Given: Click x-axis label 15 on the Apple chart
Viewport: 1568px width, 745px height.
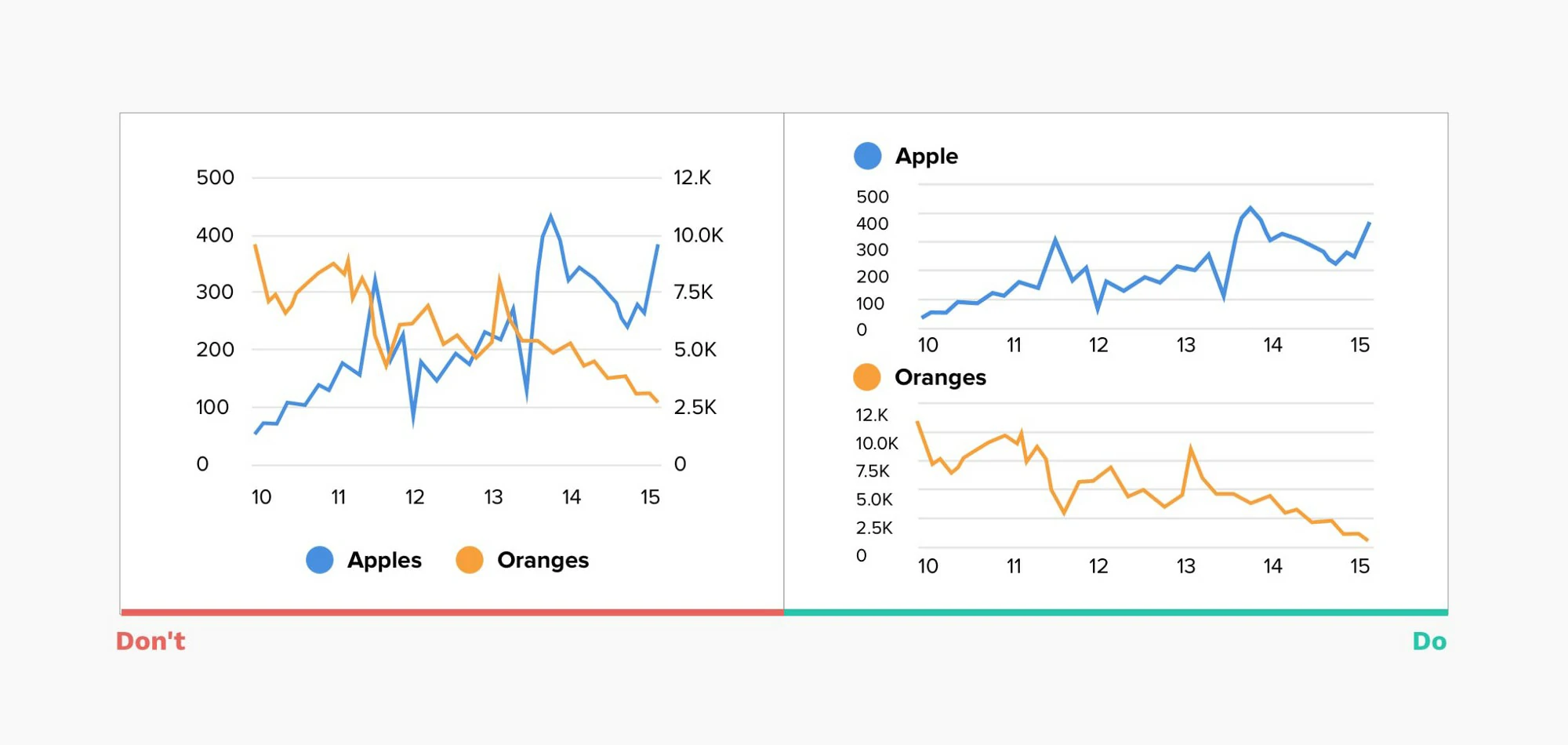Looking at the screenshot, I should [x=1359, y=345].
